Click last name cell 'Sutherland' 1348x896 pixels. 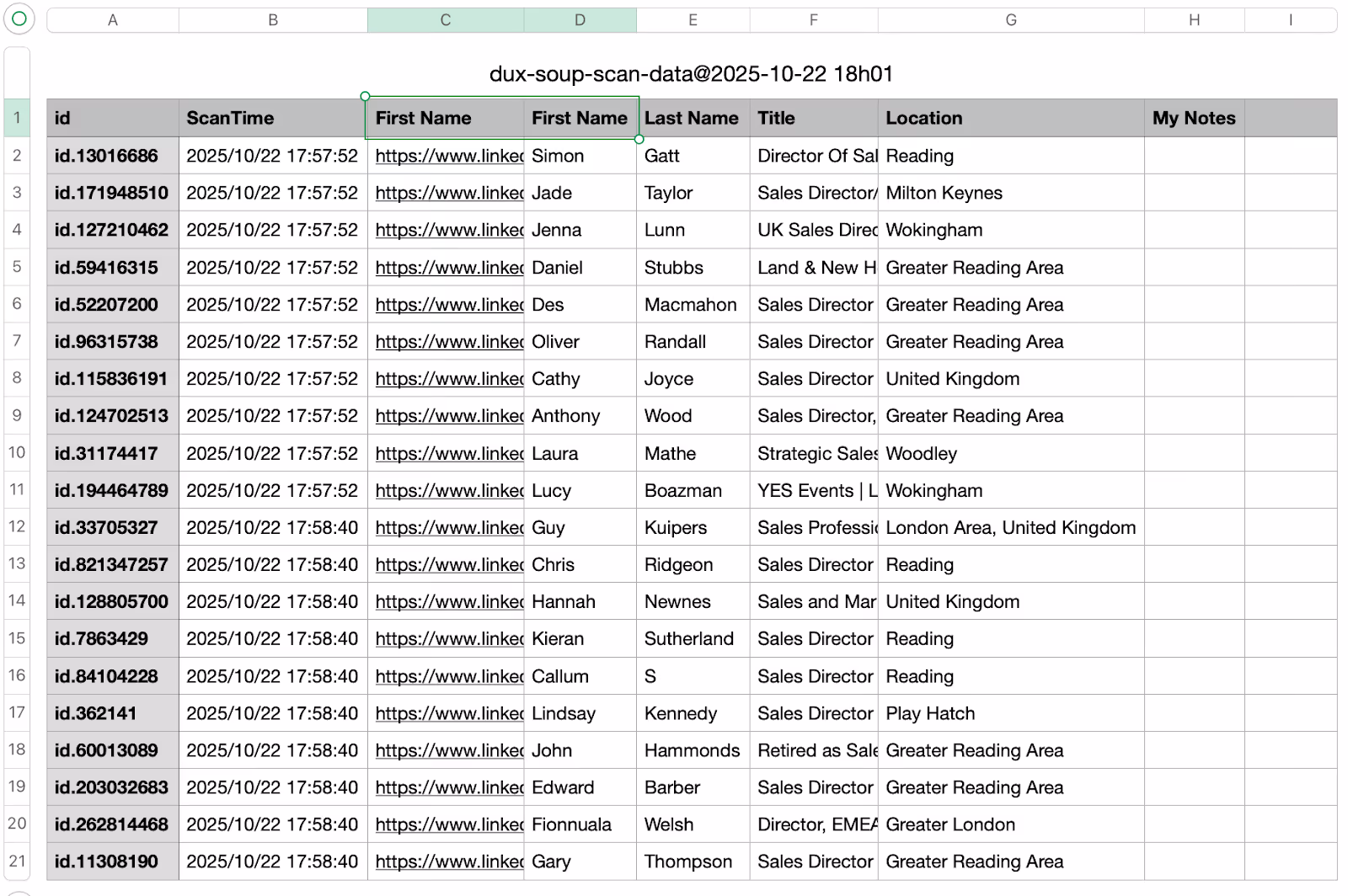(x=693, y=639)
